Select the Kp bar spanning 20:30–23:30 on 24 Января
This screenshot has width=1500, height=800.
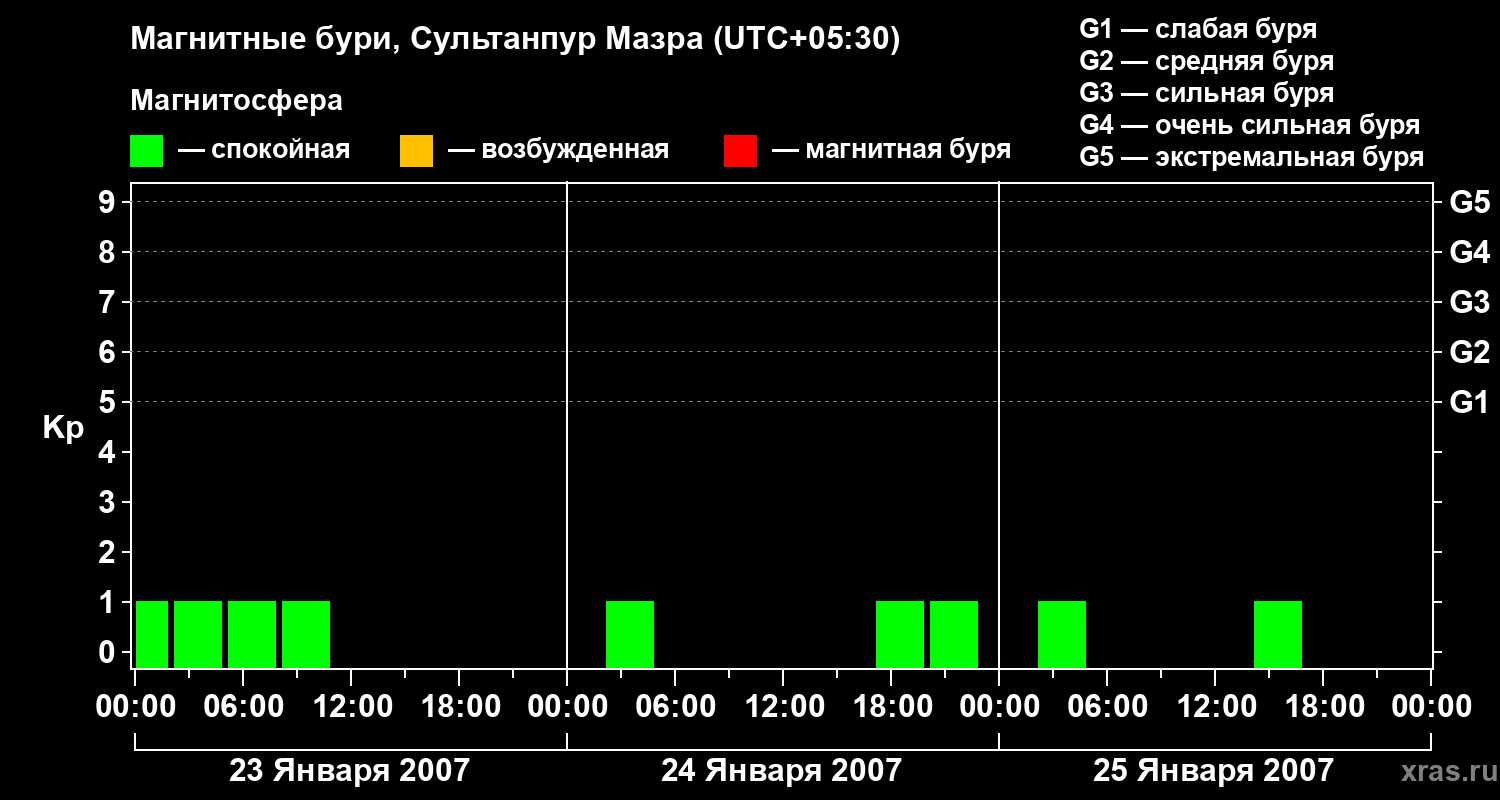(954, 634)
